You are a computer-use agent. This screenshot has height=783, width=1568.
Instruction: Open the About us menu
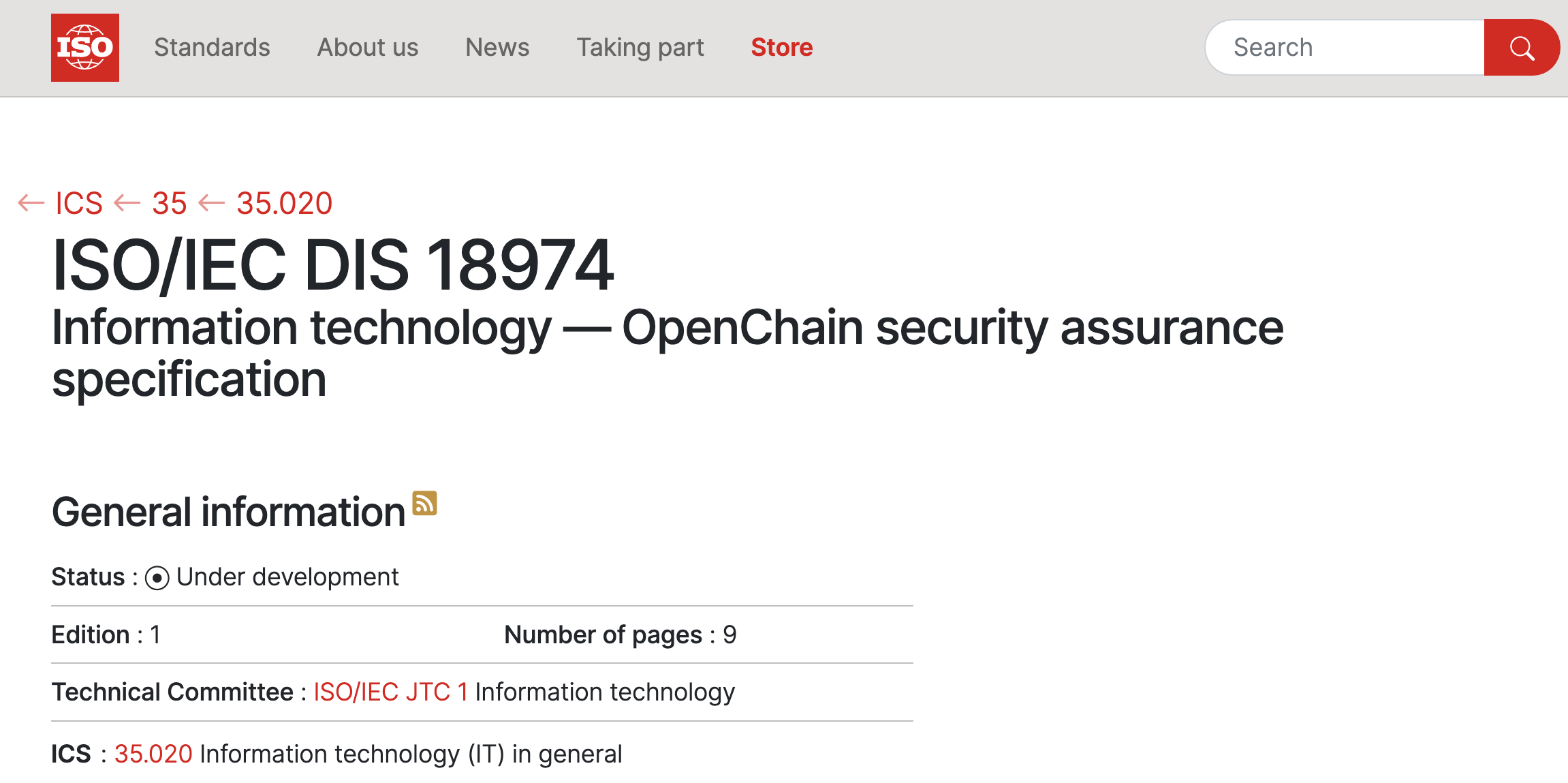point(368,48)
